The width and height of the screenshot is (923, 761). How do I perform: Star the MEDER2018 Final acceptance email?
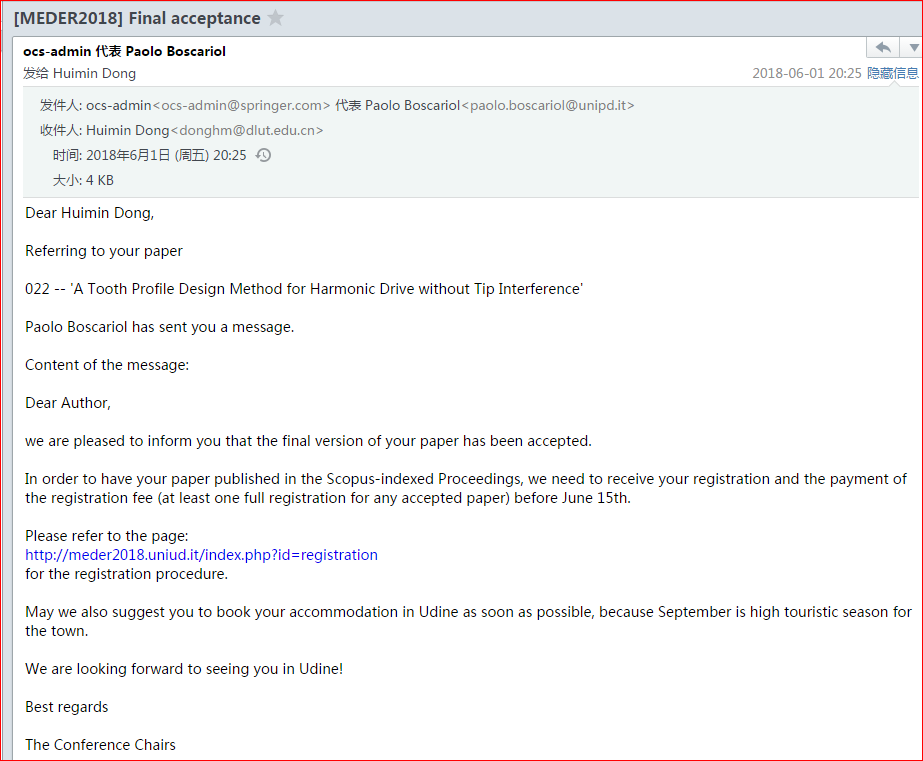[276, 18]
